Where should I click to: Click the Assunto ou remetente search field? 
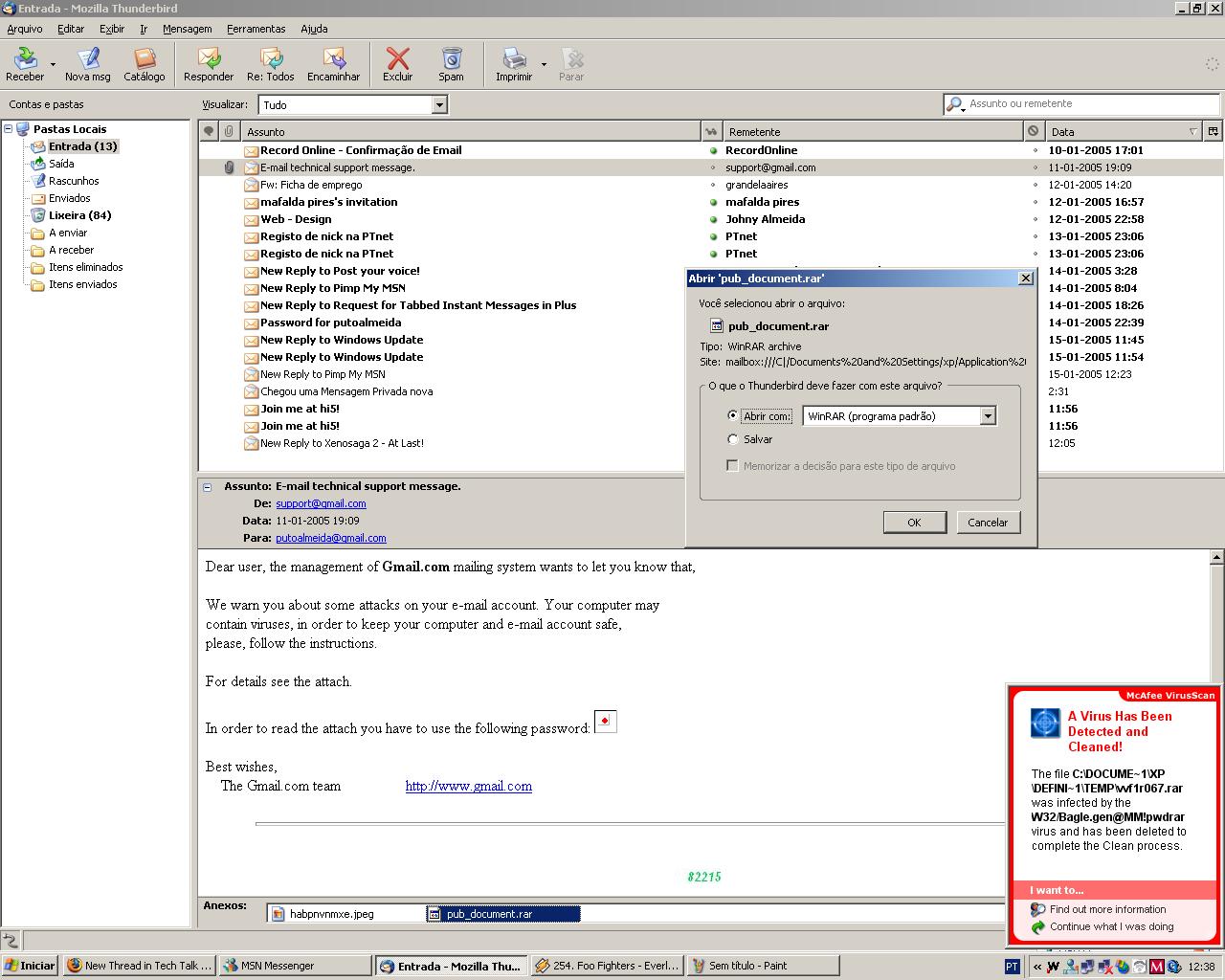coord(1091,103)
